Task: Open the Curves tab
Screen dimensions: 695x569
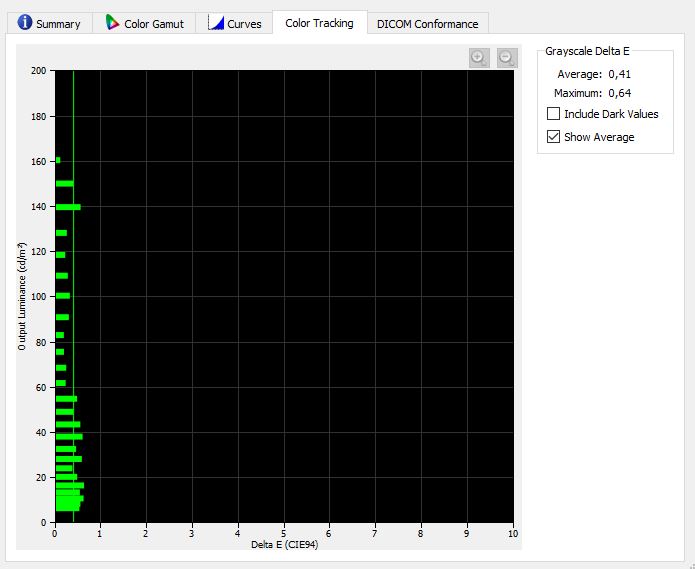Action: click(234, 23)
